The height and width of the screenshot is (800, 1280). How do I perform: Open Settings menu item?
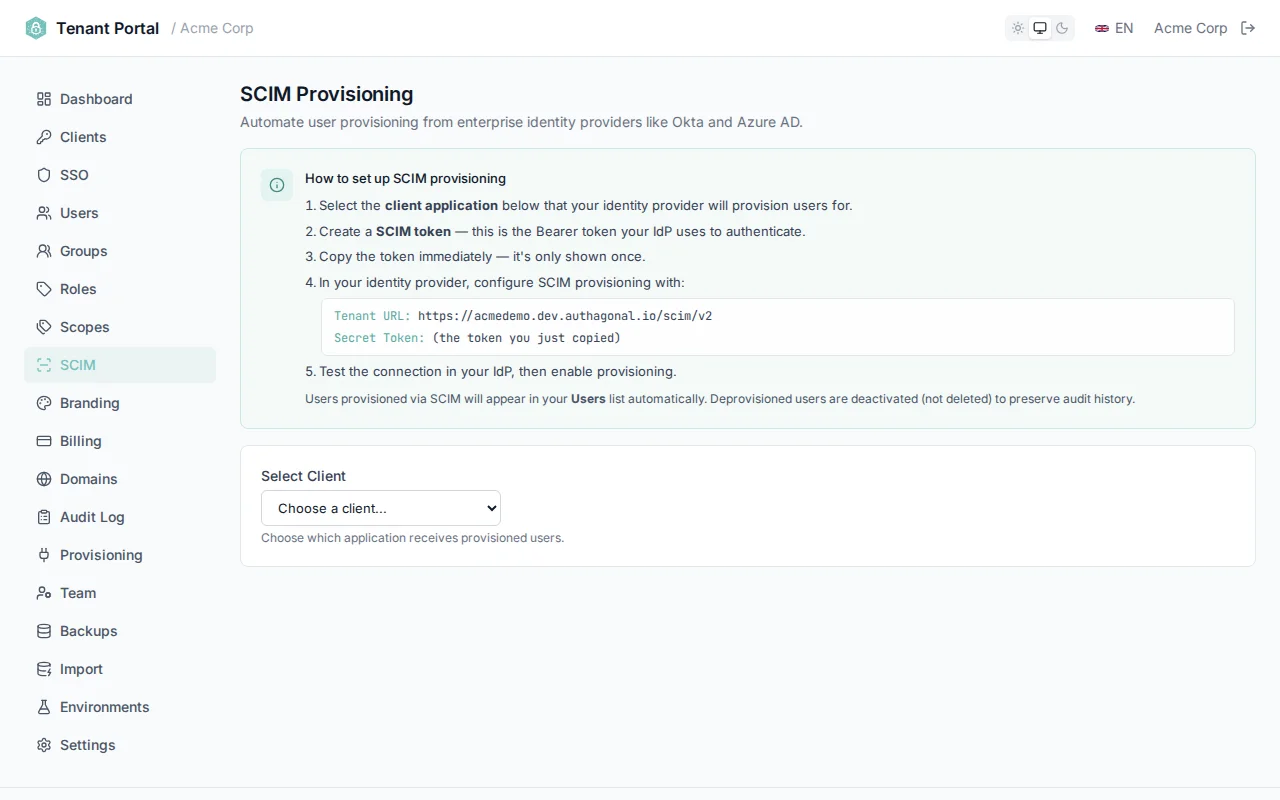click(x=120, y=745)
